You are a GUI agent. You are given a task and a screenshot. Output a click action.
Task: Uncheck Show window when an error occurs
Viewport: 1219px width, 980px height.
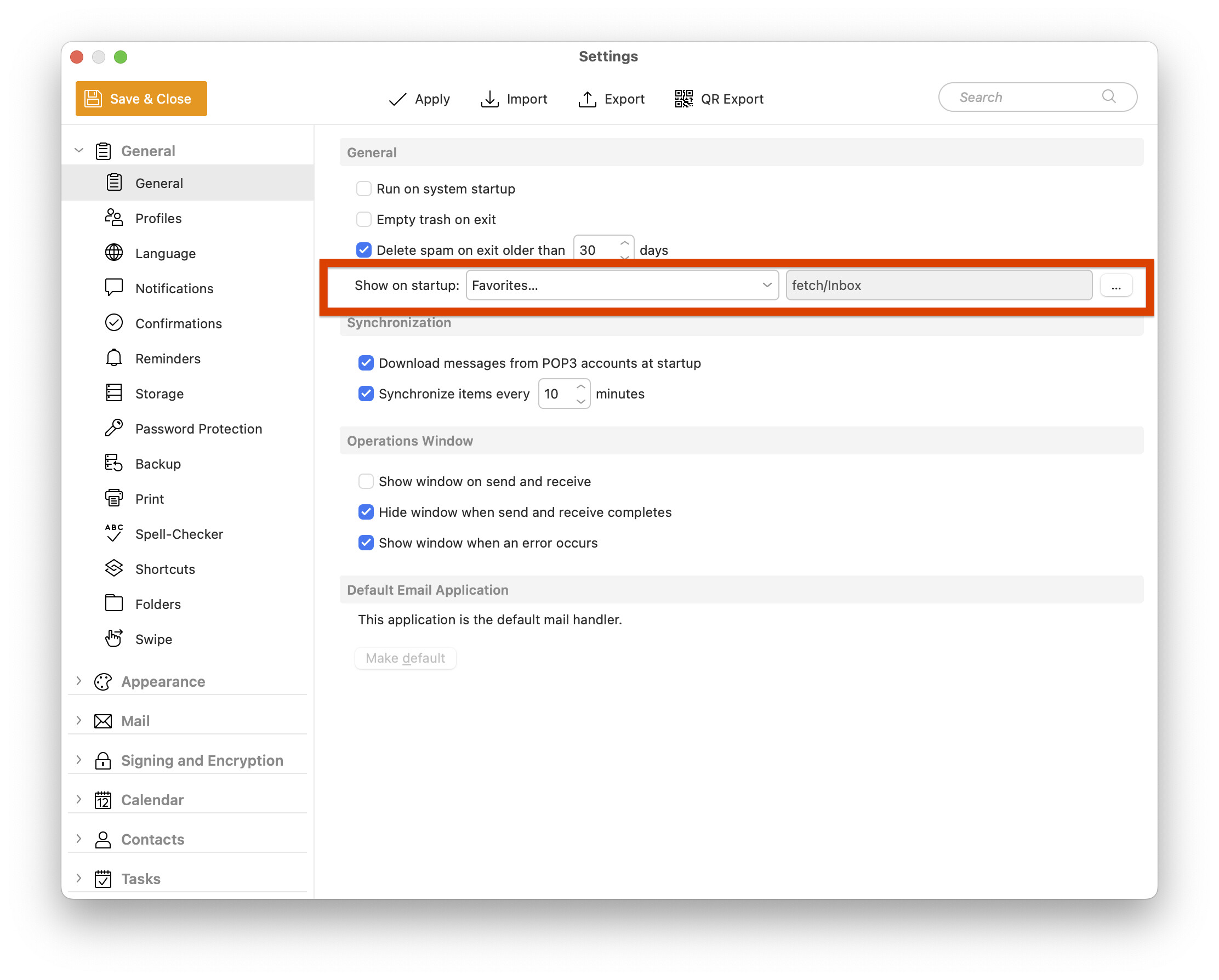(366, 542)
